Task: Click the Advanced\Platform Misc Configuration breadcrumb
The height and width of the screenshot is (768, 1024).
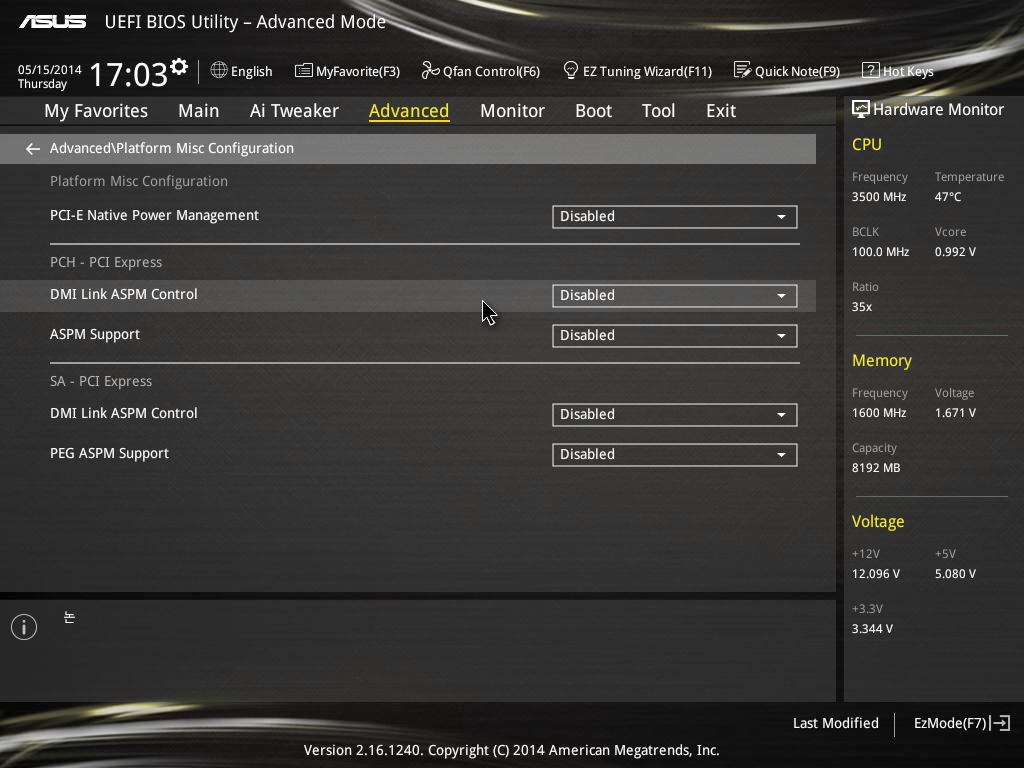Action: pos(172,148)
